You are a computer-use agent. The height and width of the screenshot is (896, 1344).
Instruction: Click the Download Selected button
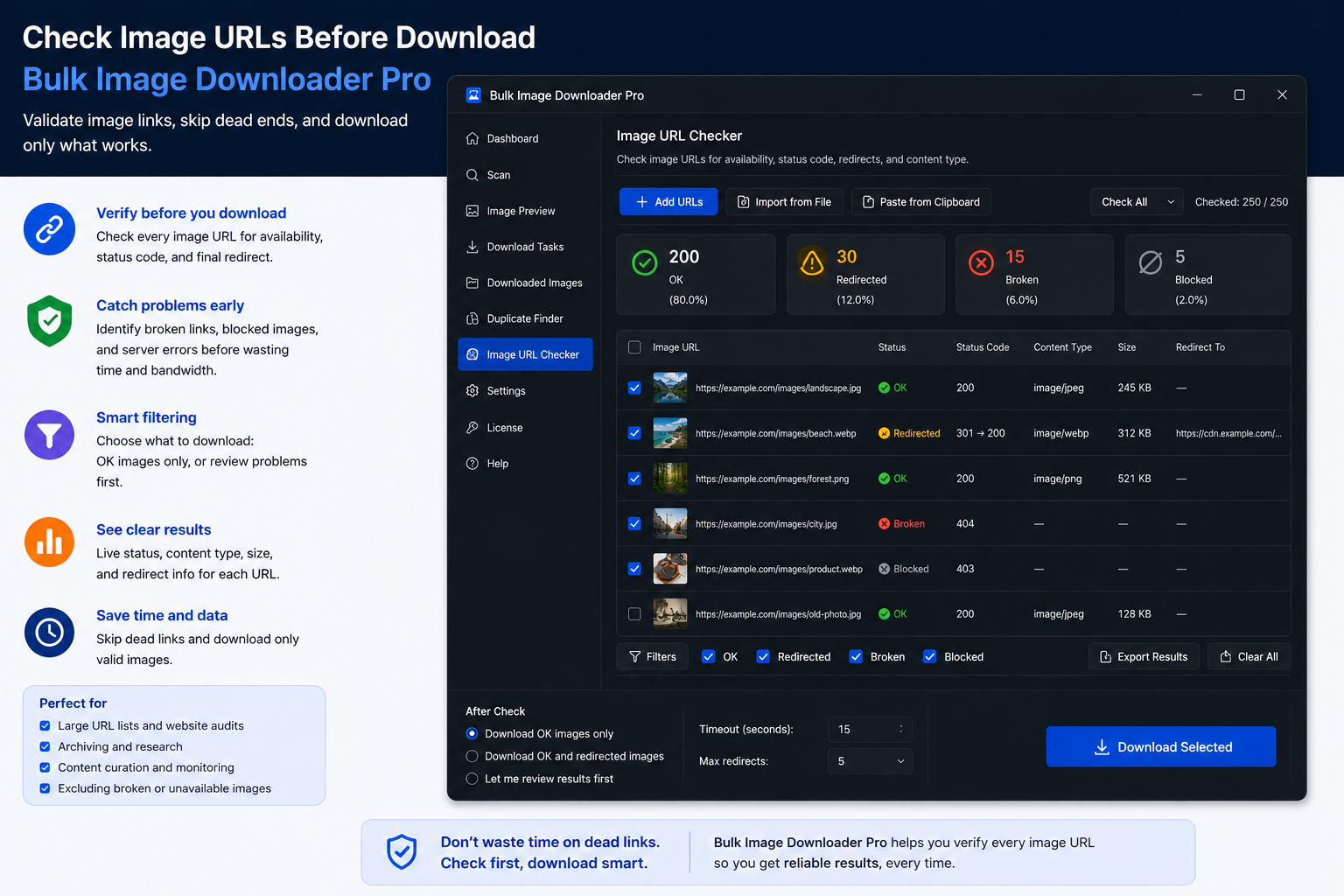(1161, 746)
